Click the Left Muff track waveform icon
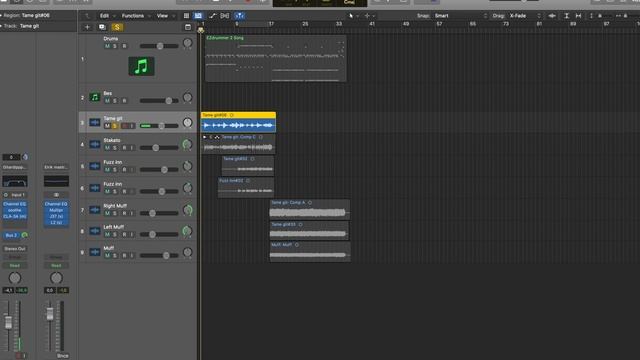 [95, 231]
